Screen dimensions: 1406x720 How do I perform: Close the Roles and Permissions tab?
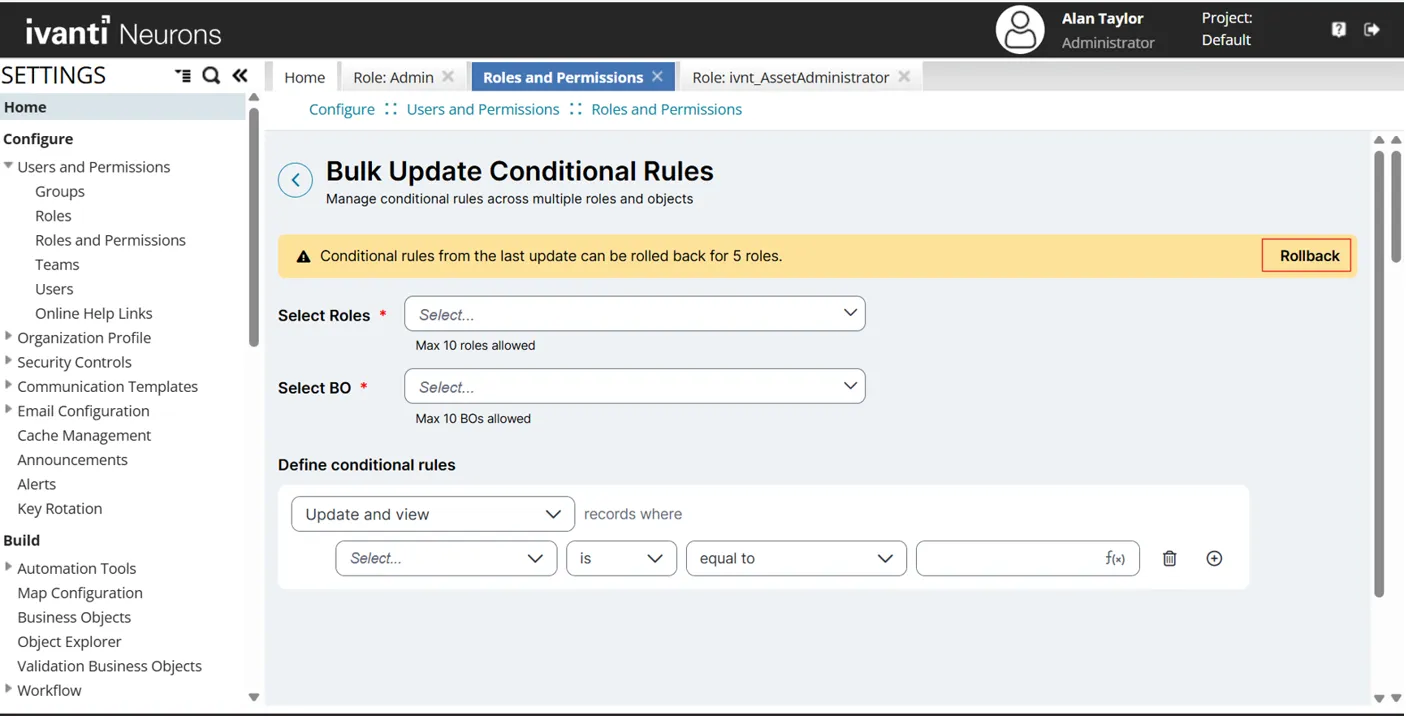point(657,77)
